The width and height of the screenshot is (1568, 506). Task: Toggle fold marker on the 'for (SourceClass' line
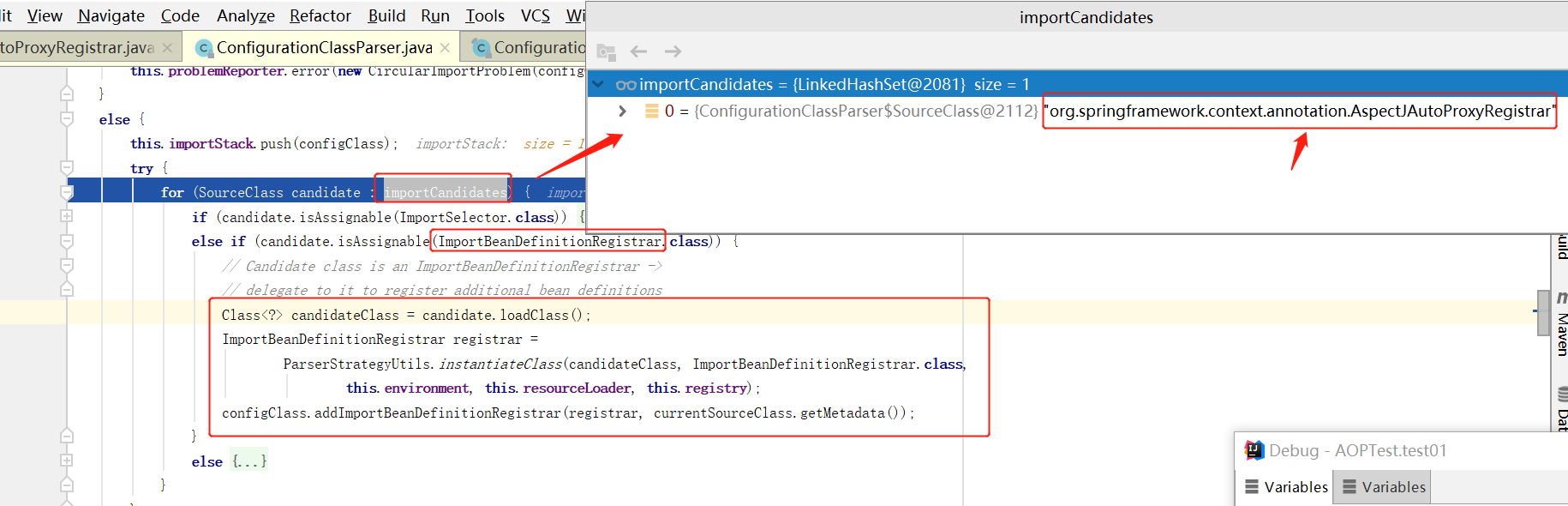(67, 192)
